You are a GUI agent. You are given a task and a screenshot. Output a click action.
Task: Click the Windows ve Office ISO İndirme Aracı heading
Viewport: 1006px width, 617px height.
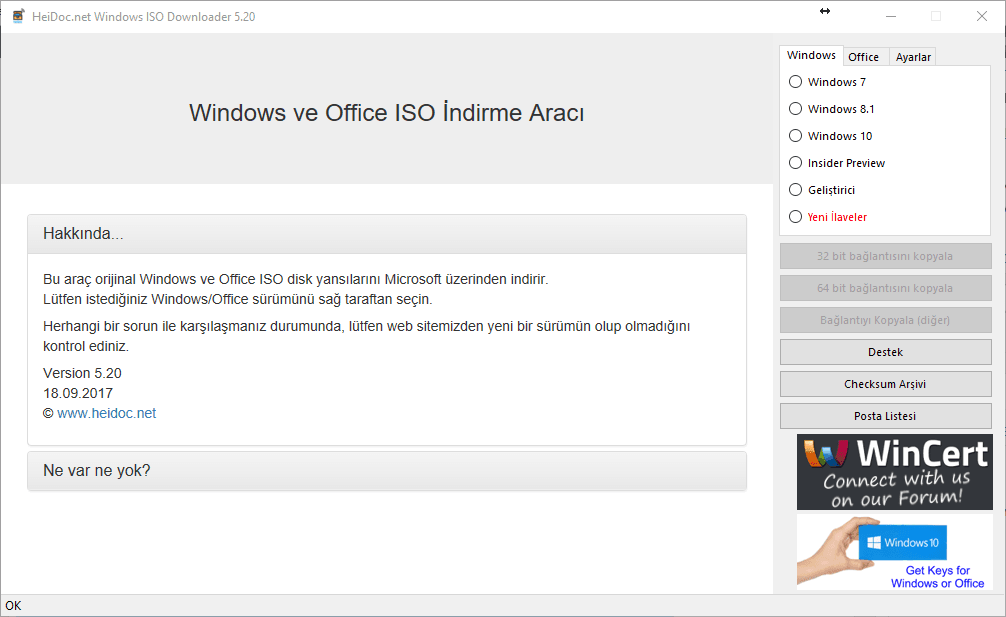387,113
